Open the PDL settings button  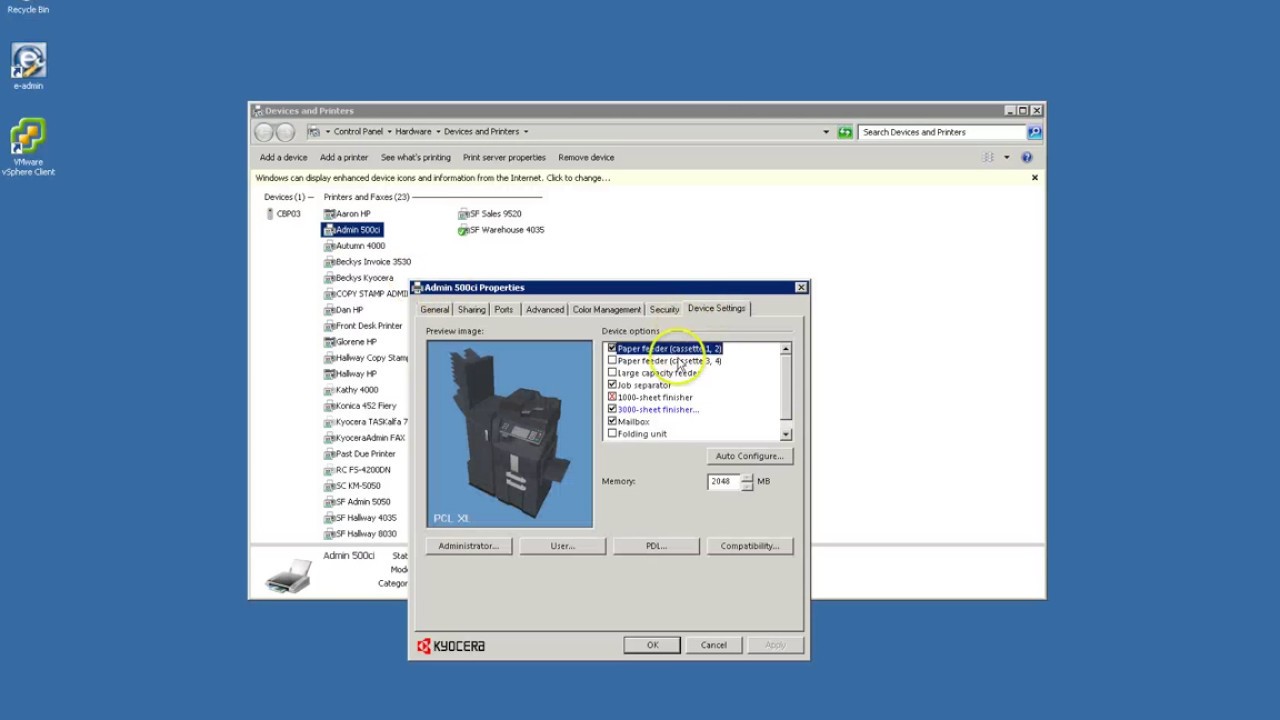point(656,546)
